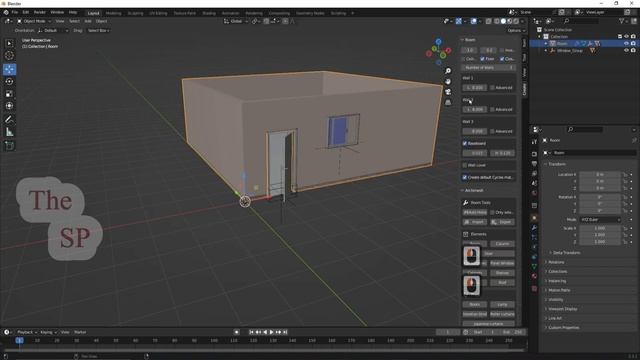Screen dimensions: 640x360
Task: Select the Select Box tool in left toolbar
Action: point(9,44)
